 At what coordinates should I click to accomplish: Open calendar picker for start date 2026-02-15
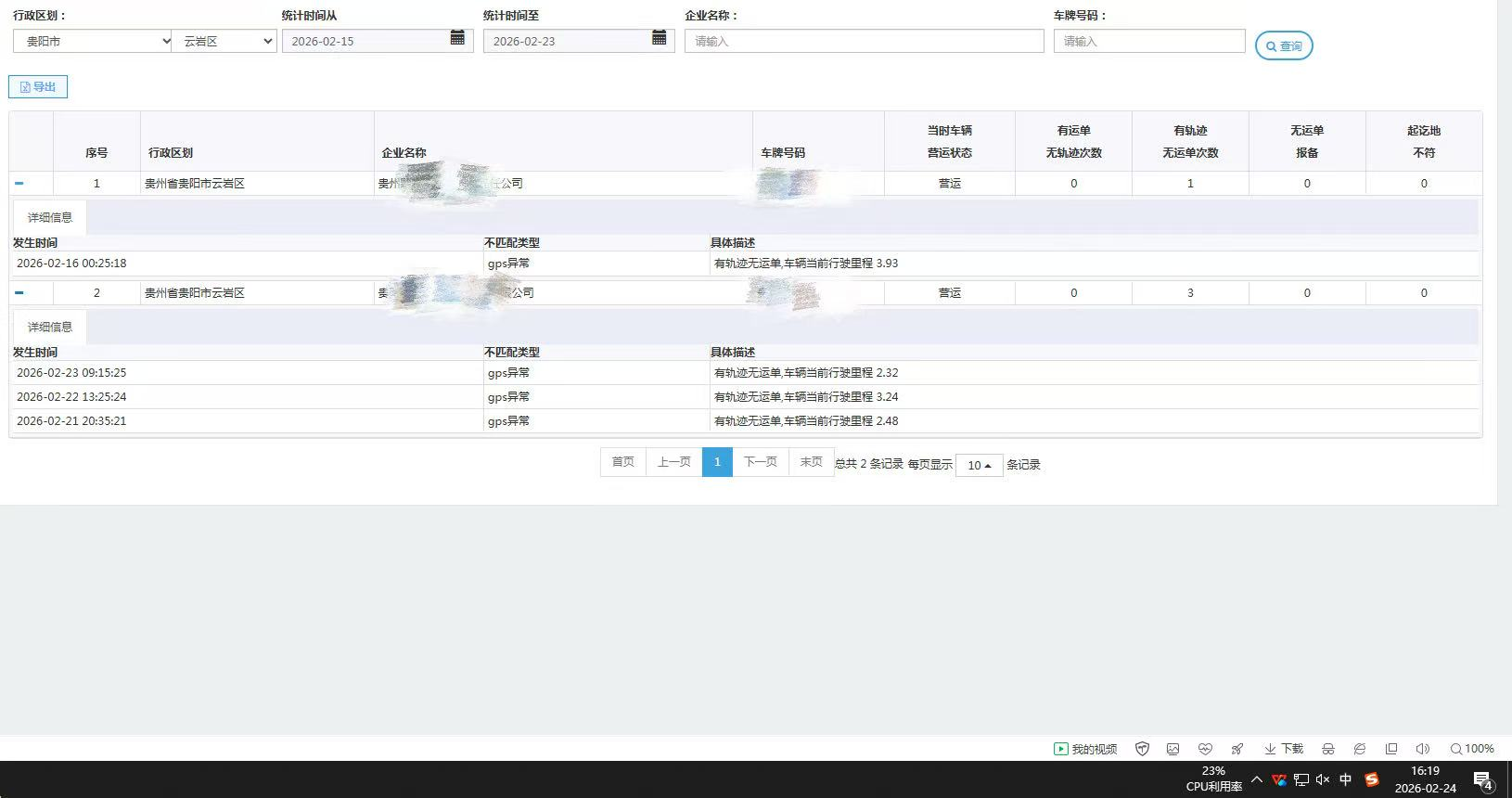[x=457, y=38]
